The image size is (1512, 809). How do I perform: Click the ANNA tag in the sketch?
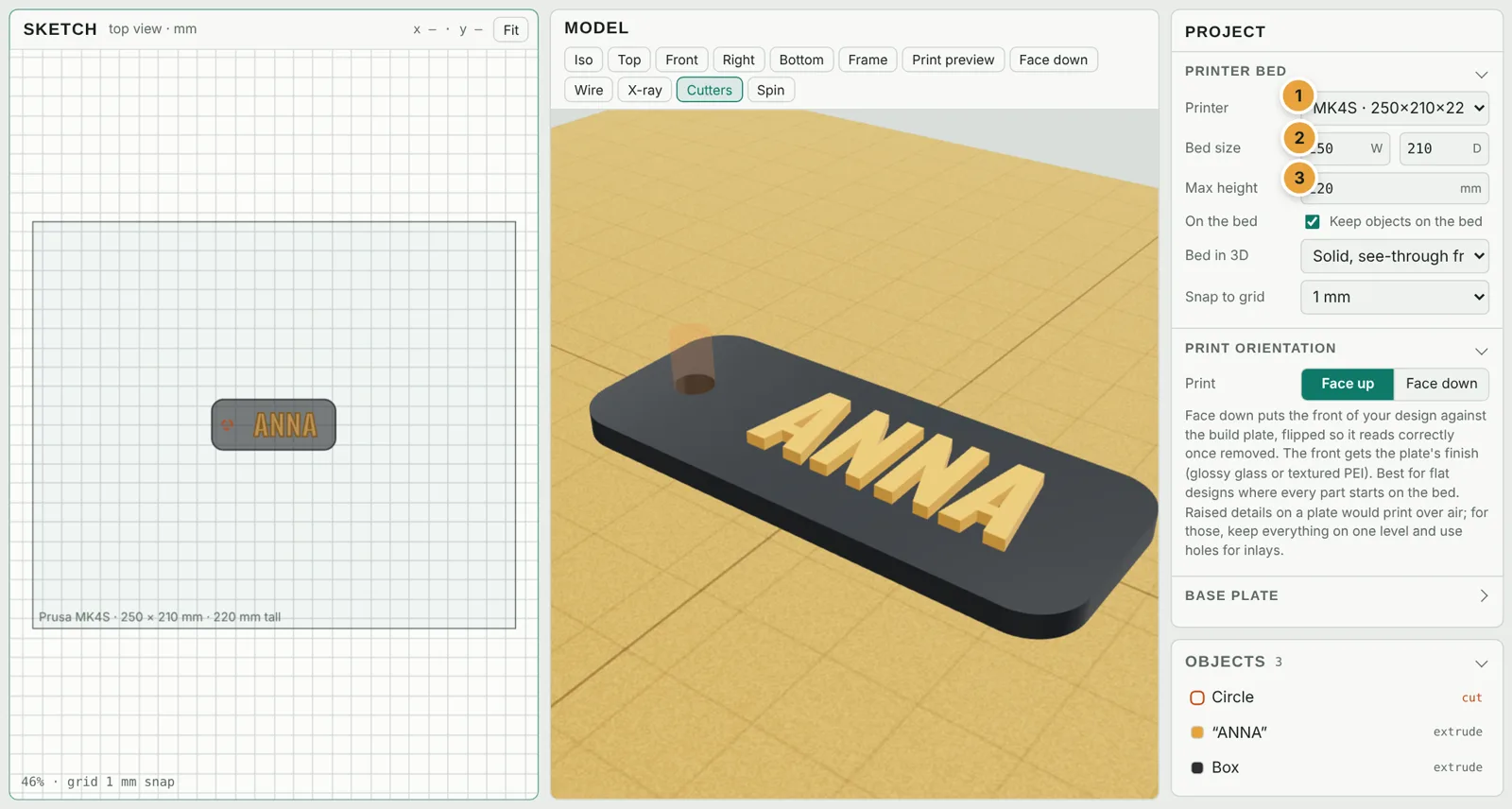pos(274,424)
